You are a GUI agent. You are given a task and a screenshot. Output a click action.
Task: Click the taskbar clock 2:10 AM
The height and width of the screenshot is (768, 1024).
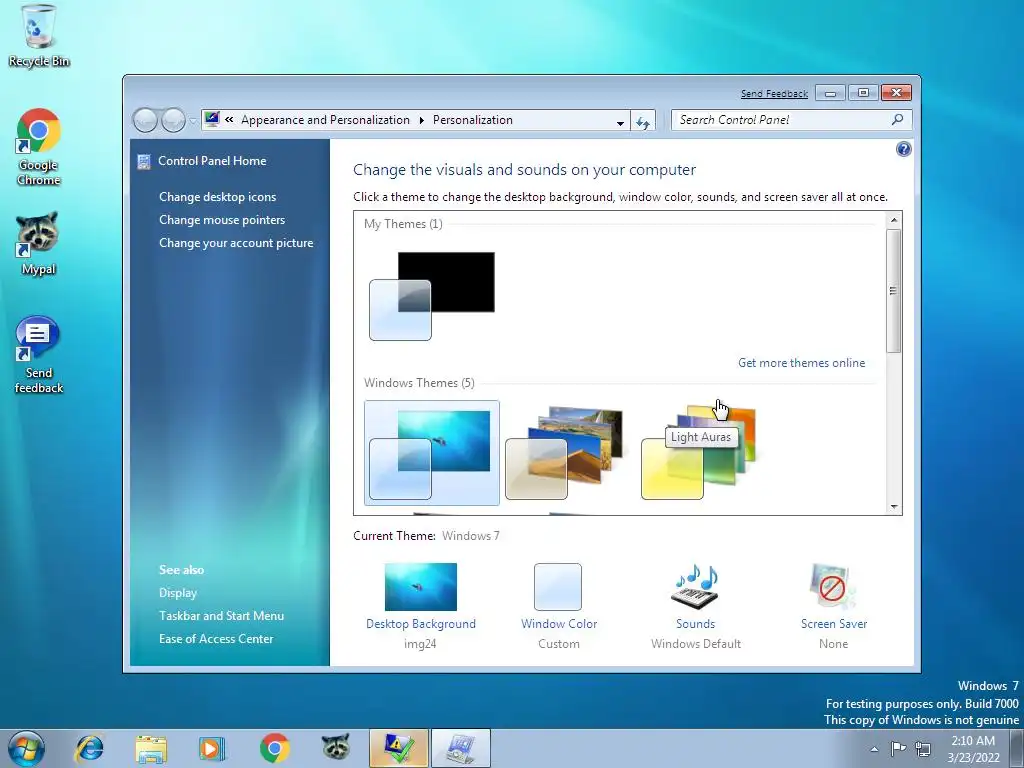coord(973,749)
